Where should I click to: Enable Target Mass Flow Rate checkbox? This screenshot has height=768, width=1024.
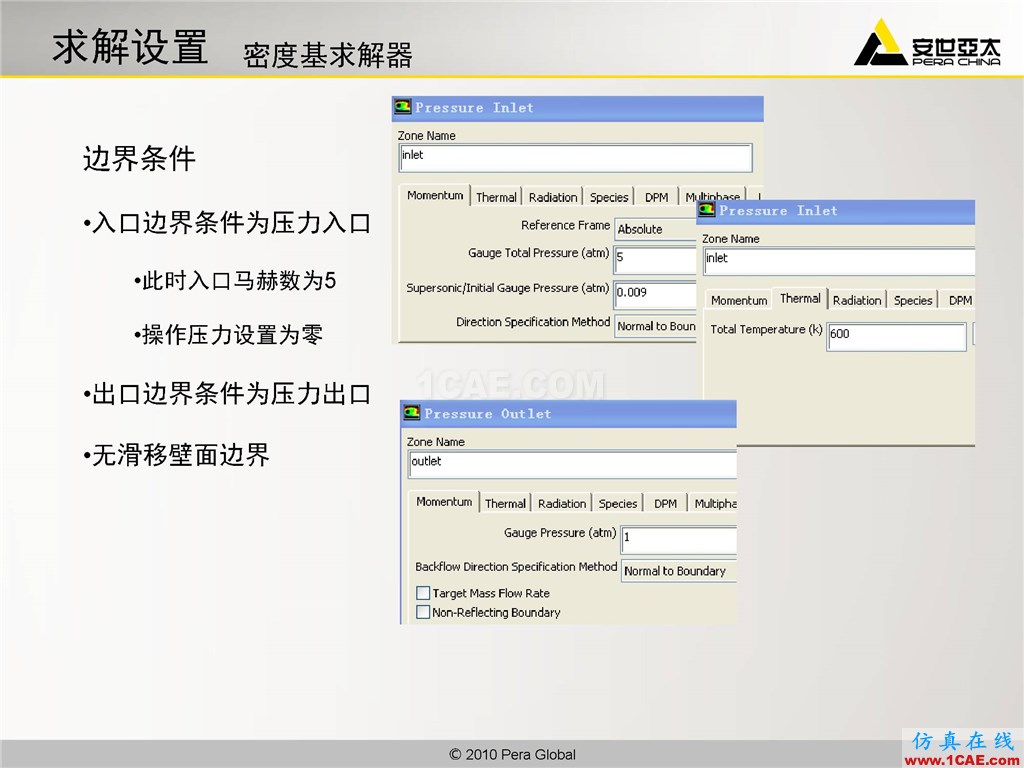pyautogui.click(x=423, y=593)
